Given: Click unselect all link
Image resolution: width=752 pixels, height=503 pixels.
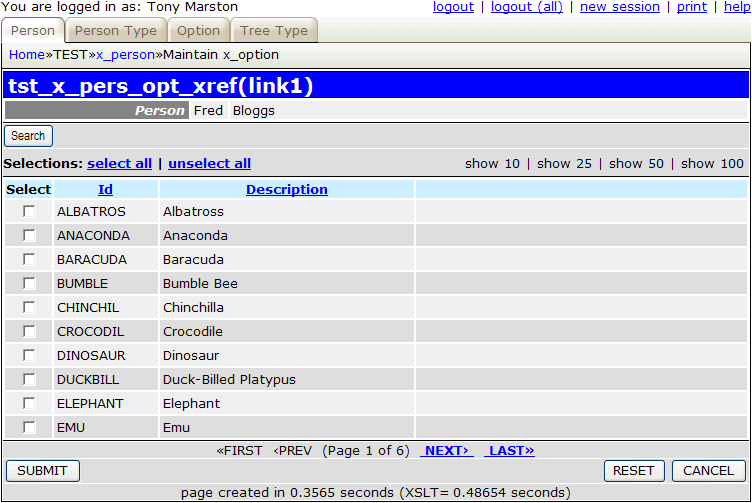Looking at the screenshot, I should (209, 164).
